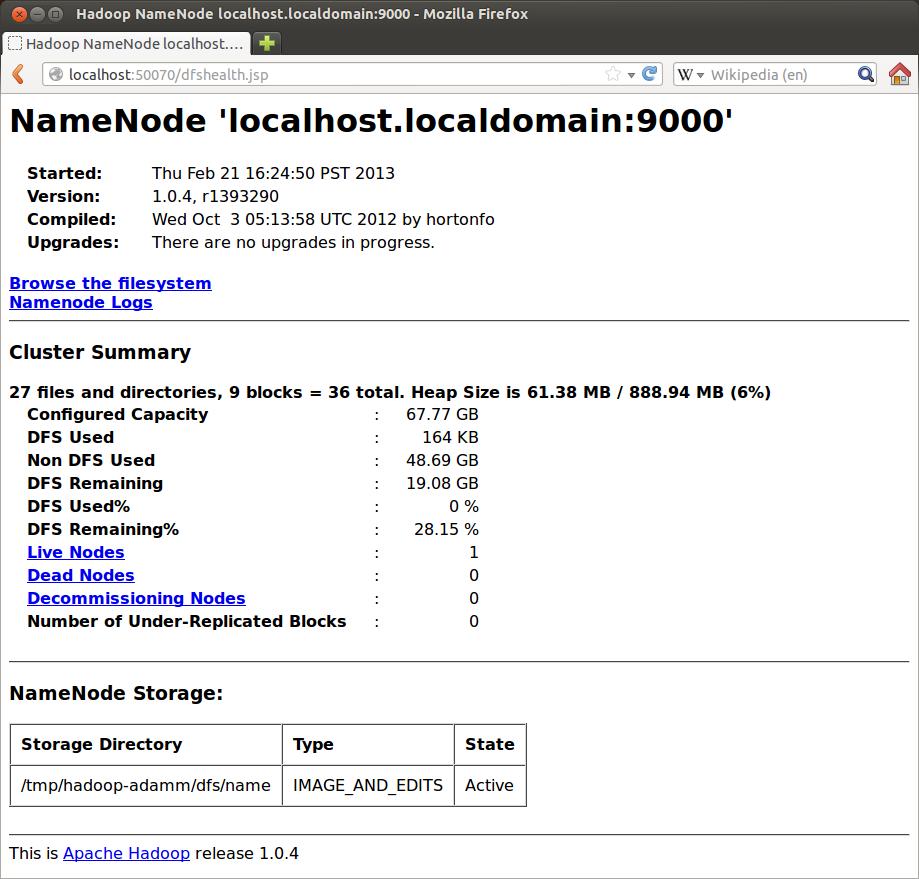
Task: Open the URL history dropdown arrow
Action: click(631, 75)
